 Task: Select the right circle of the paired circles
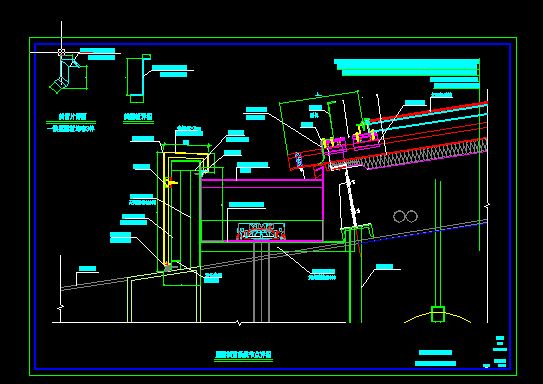point(411,216)
